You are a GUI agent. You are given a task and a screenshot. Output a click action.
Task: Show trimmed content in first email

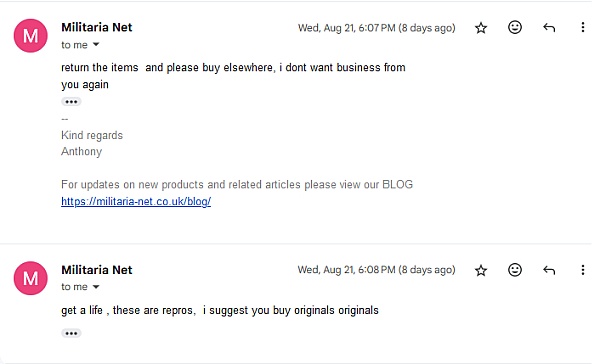coord(71,102)
